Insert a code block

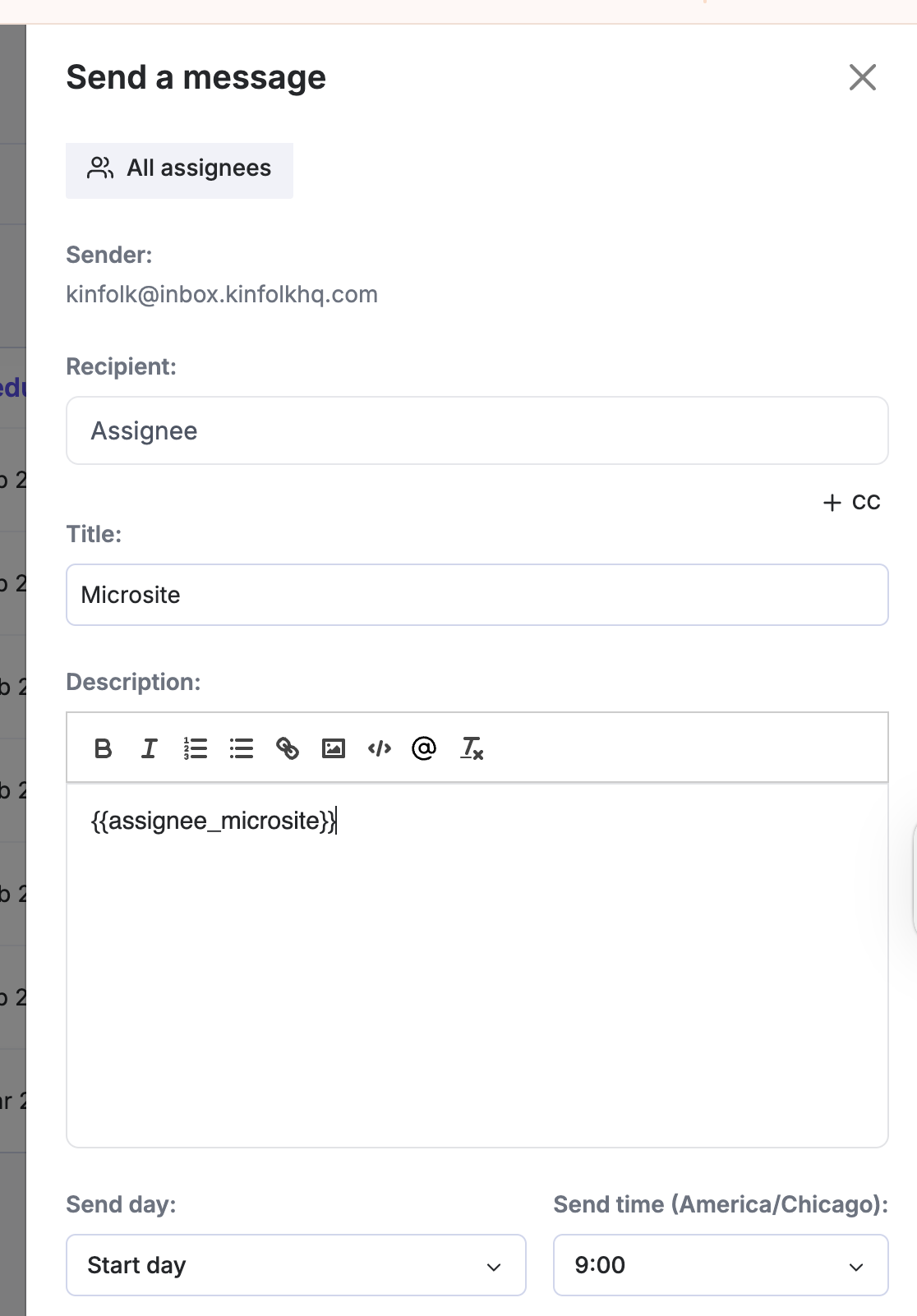tap(380, 748)
